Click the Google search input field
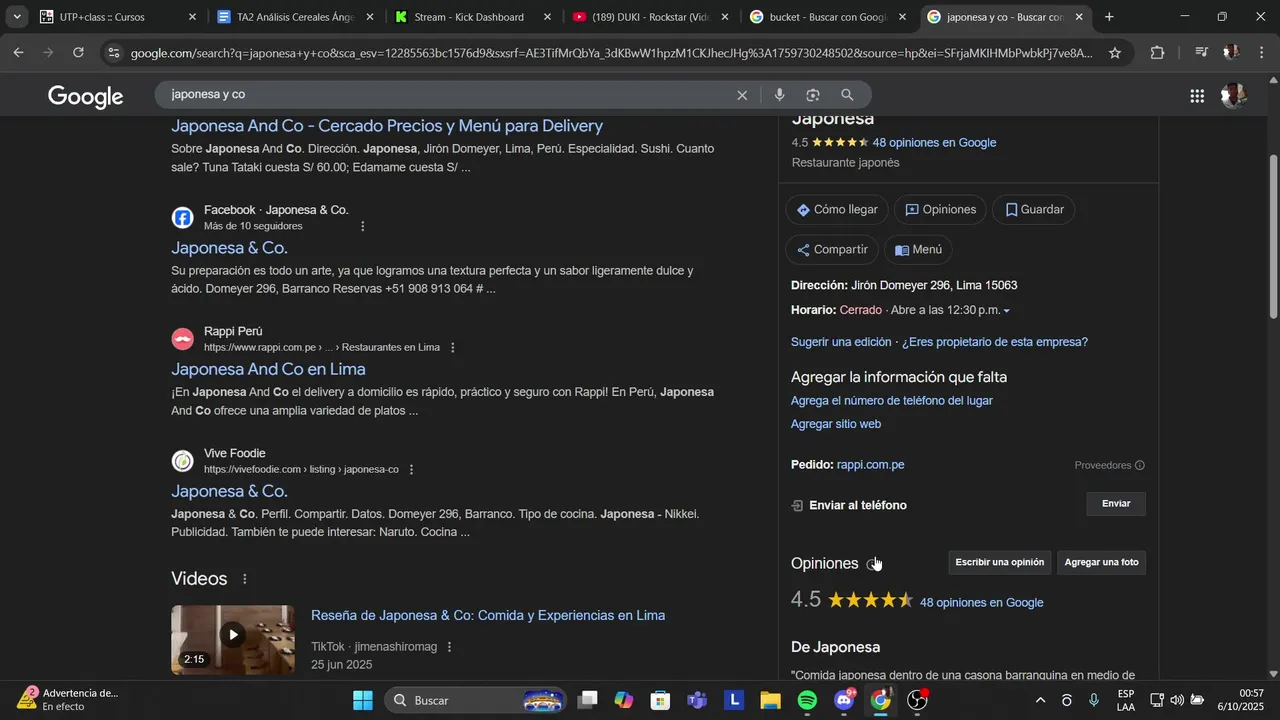This screenshot has width=1280, height=720. [x=450, y=95]
